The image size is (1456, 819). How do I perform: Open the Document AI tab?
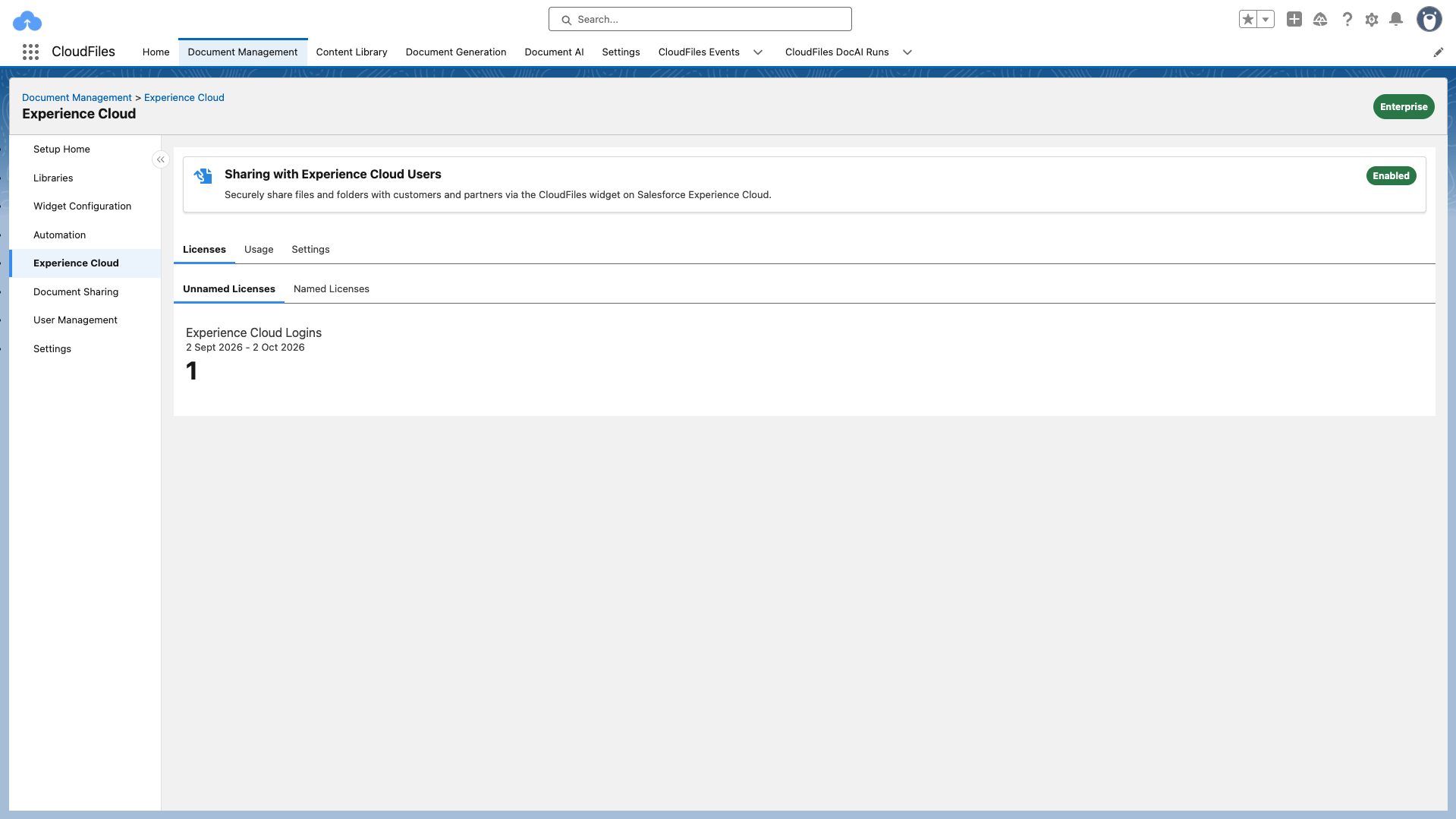click(x=555, y=52)
